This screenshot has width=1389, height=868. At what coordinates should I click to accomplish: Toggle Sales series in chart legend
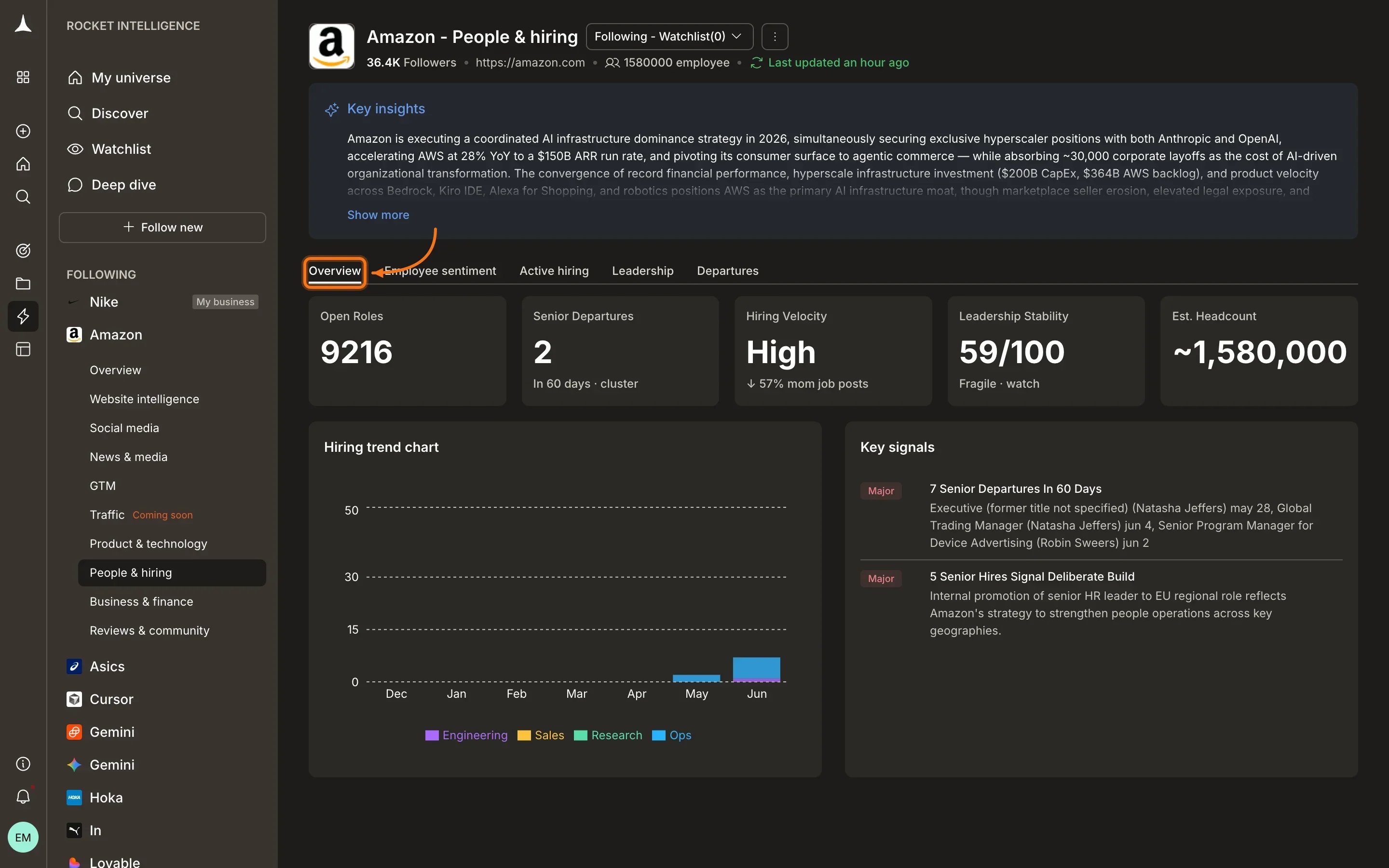(x=541, y=735)
